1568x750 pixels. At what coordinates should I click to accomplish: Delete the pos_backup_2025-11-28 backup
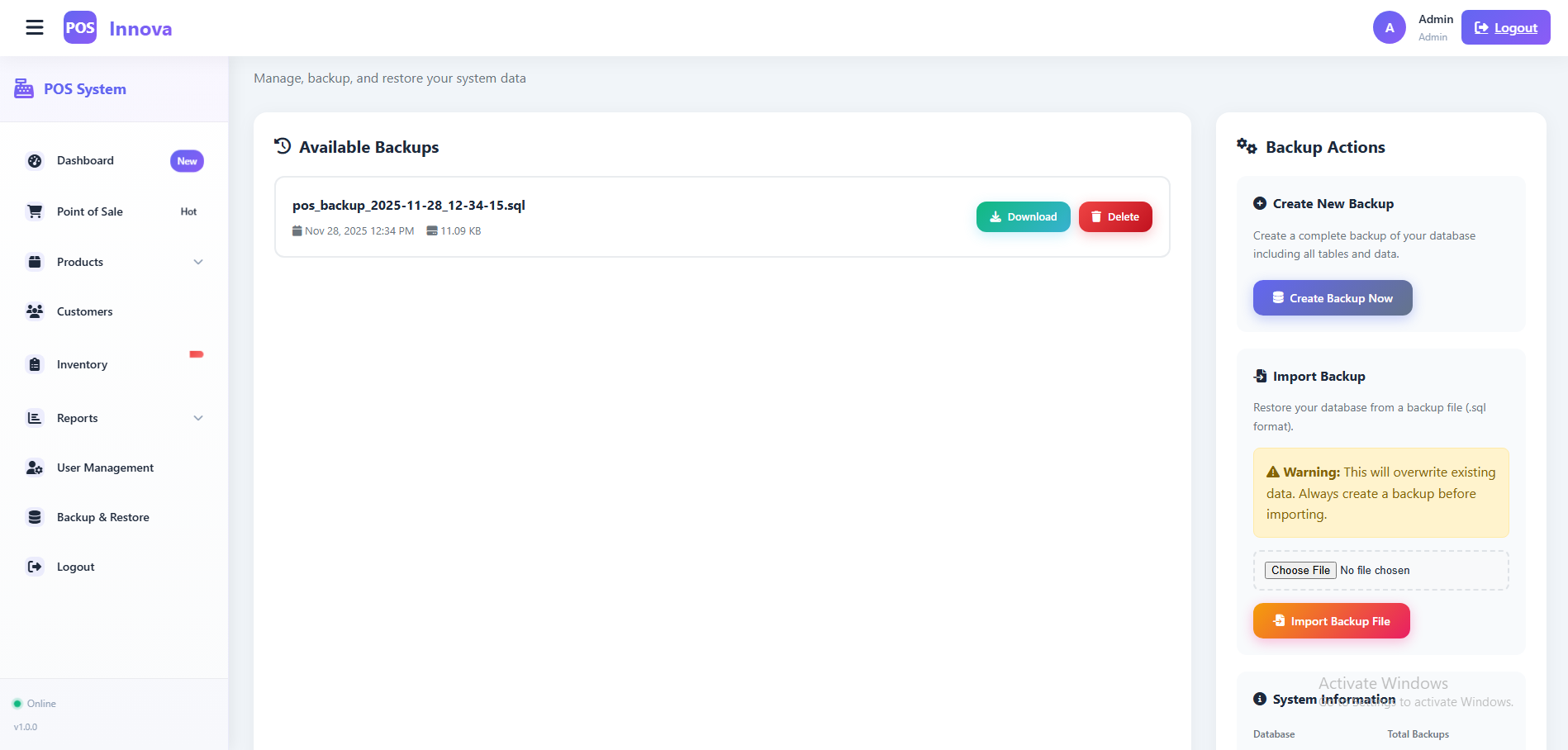coord(1114,217)
